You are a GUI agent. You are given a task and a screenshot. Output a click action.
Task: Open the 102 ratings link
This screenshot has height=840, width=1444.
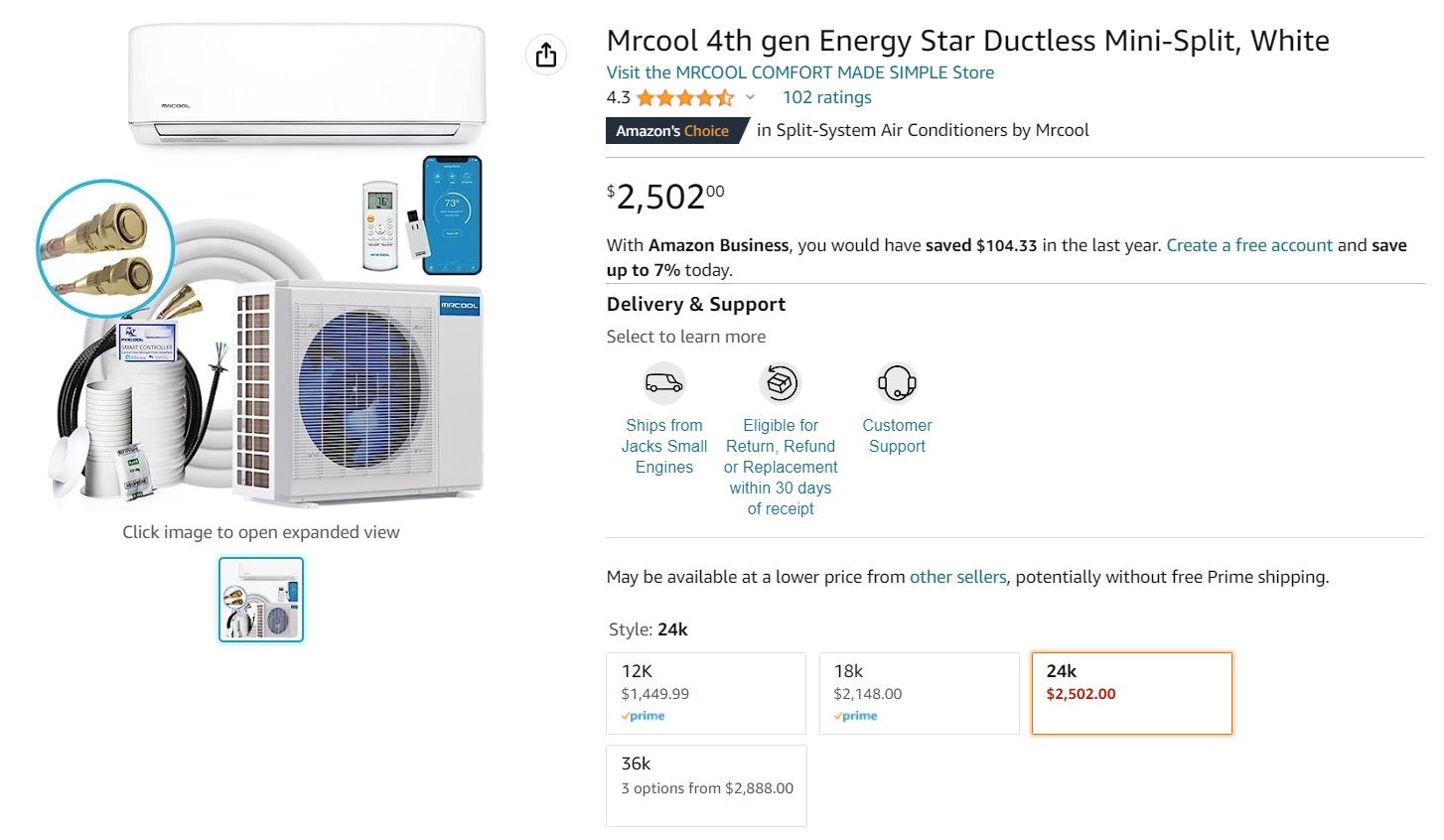point(827,97)
